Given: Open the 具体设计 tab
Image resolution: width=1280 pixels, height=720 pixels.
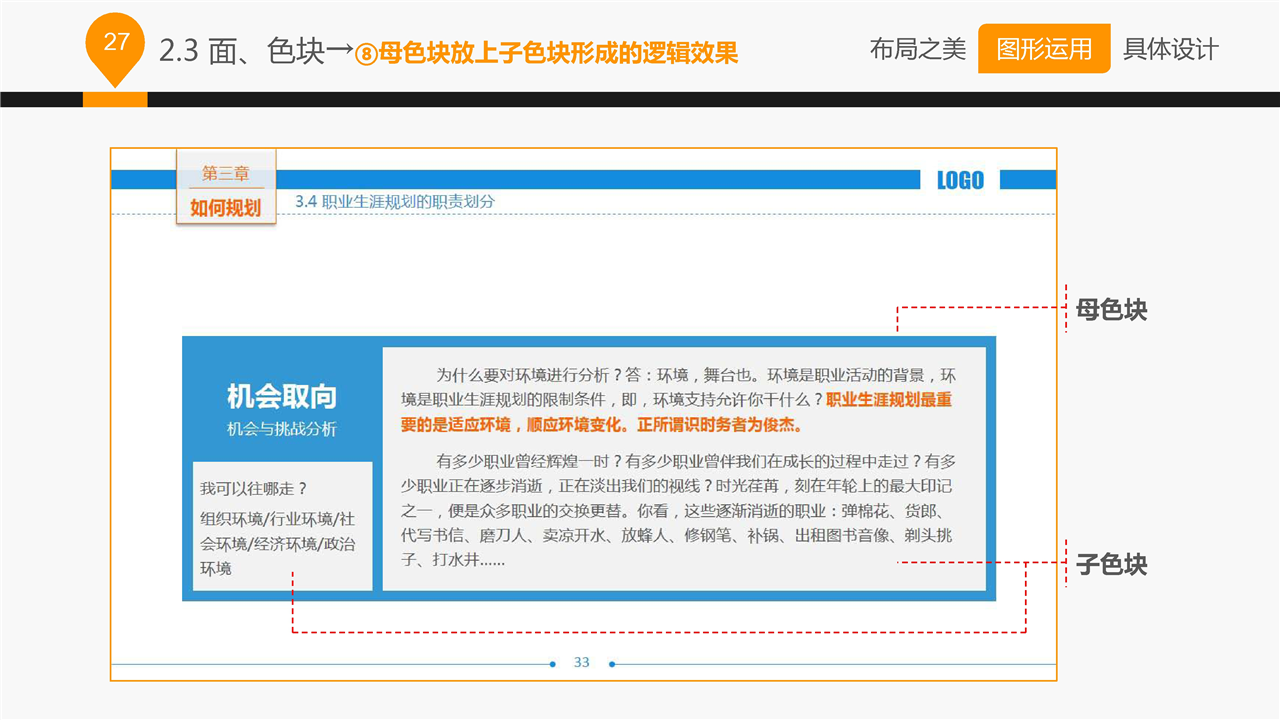Looking at the screenshot, I should [x=1170, y=49].
